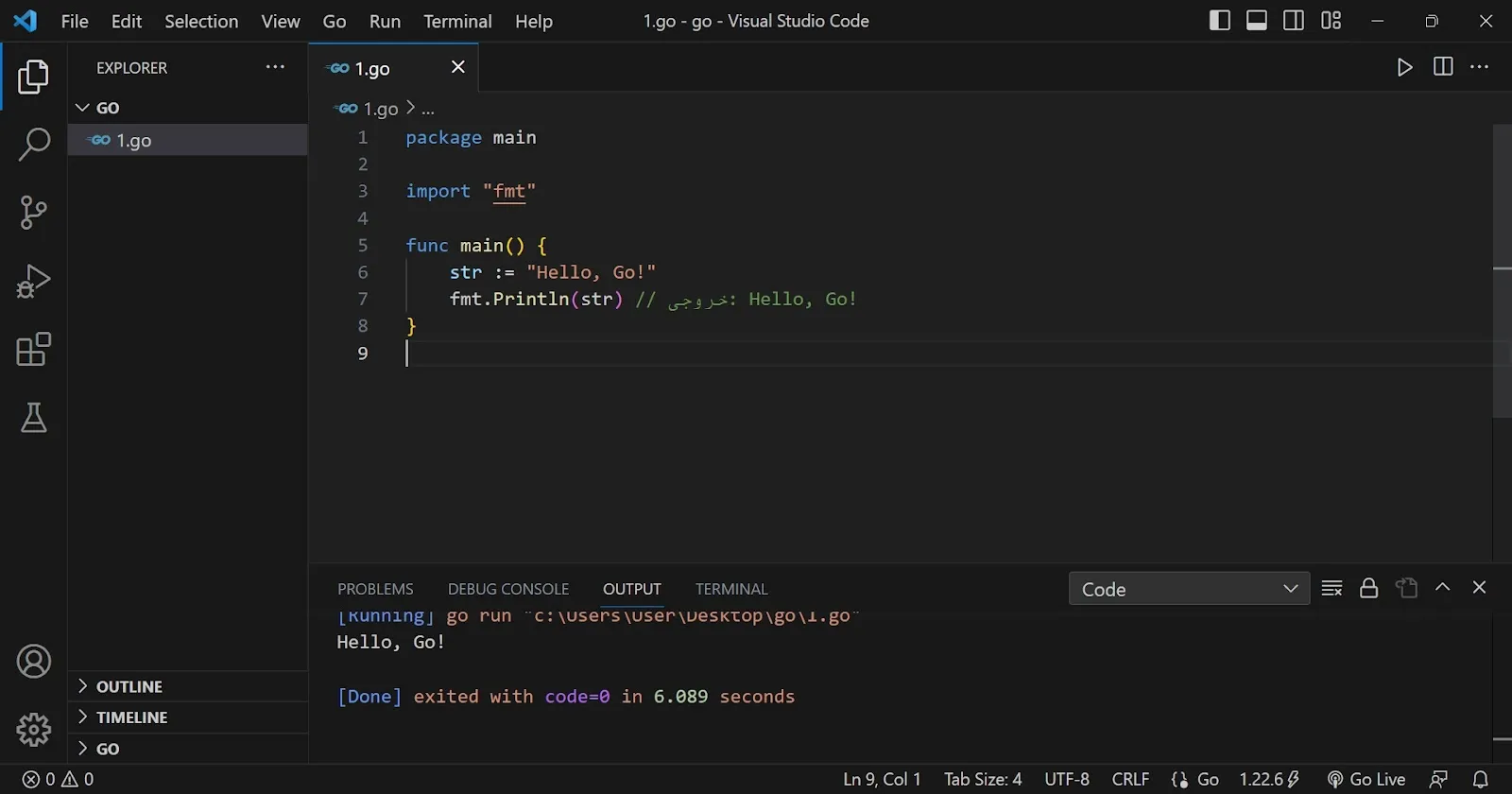Viewport: 1512px width, 794px height.
Task: Expand the TIMELINE section
Action: pos(187,717)
